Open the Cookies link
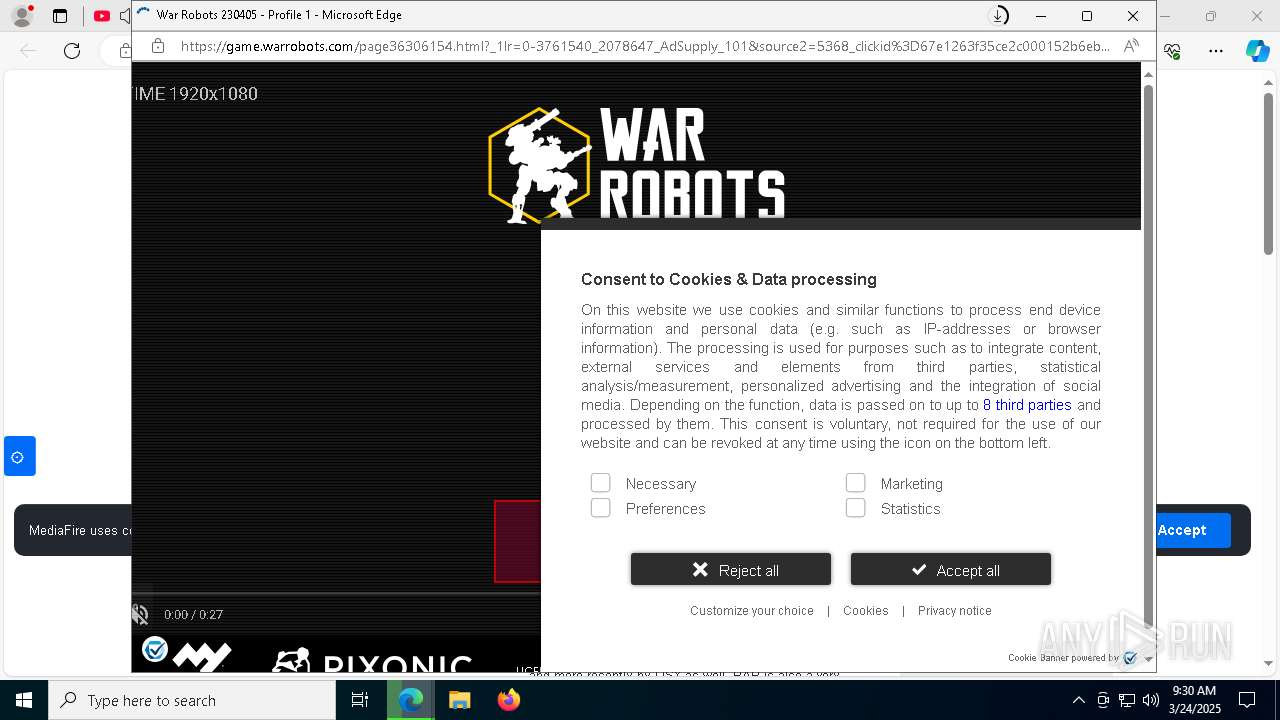Viewport: 1280px width, 720px height. tap(866, 611)
